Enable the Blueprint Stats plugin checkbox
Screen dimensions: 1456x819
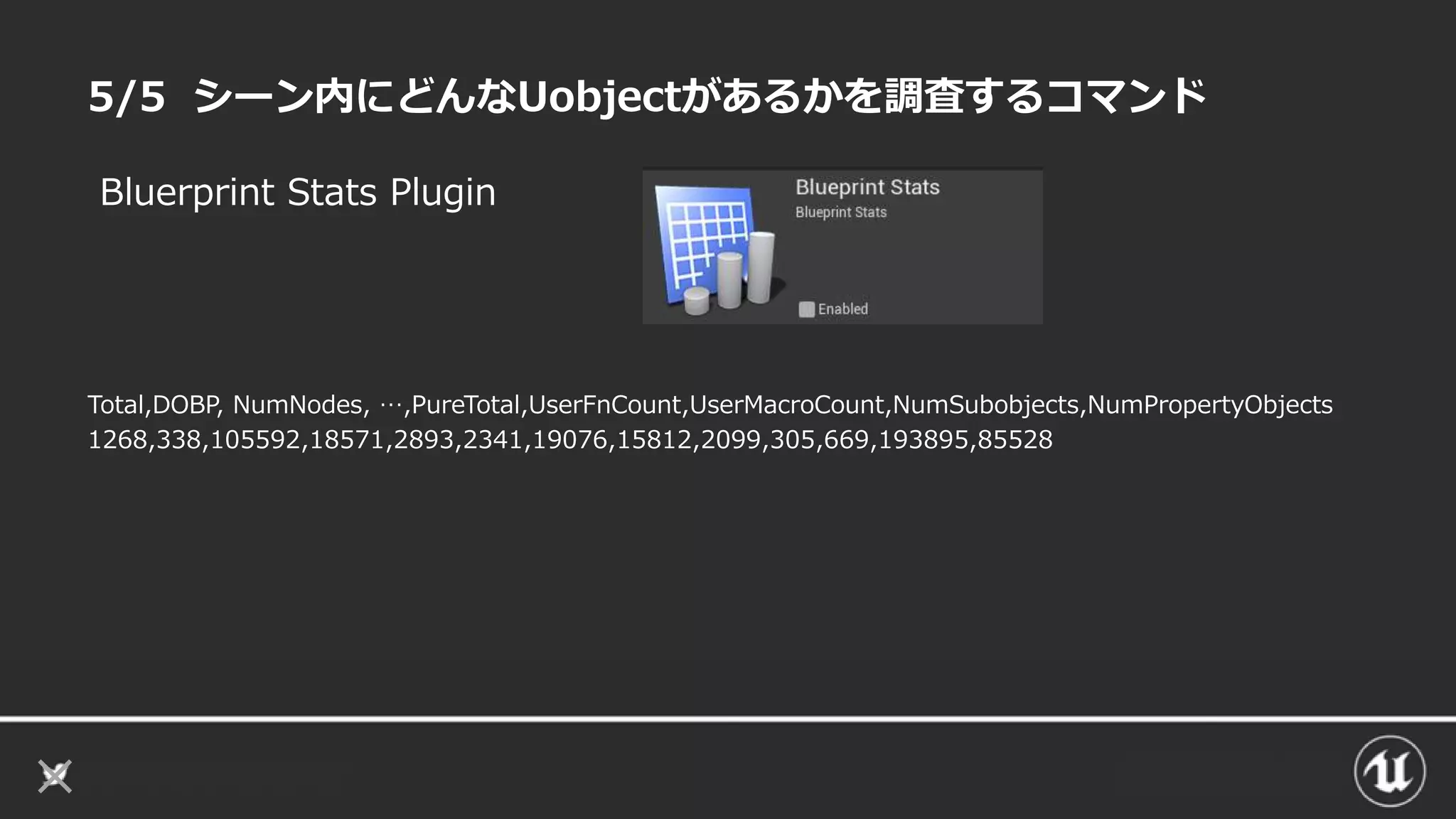(x=806, y=309)
